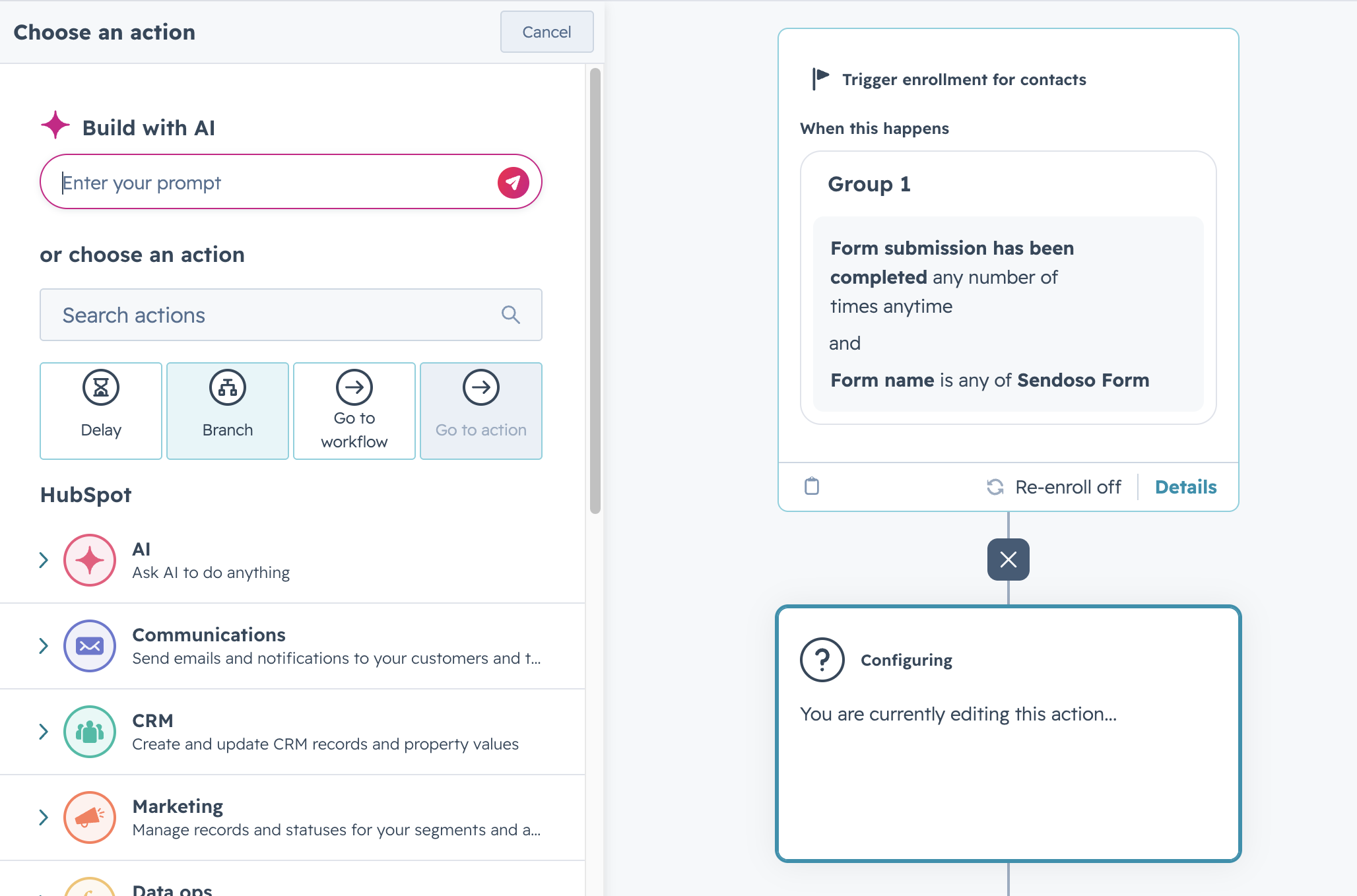Choose the Go to workflow action
This screenshot has height=896, width=1357.
(x=354, y=410)
